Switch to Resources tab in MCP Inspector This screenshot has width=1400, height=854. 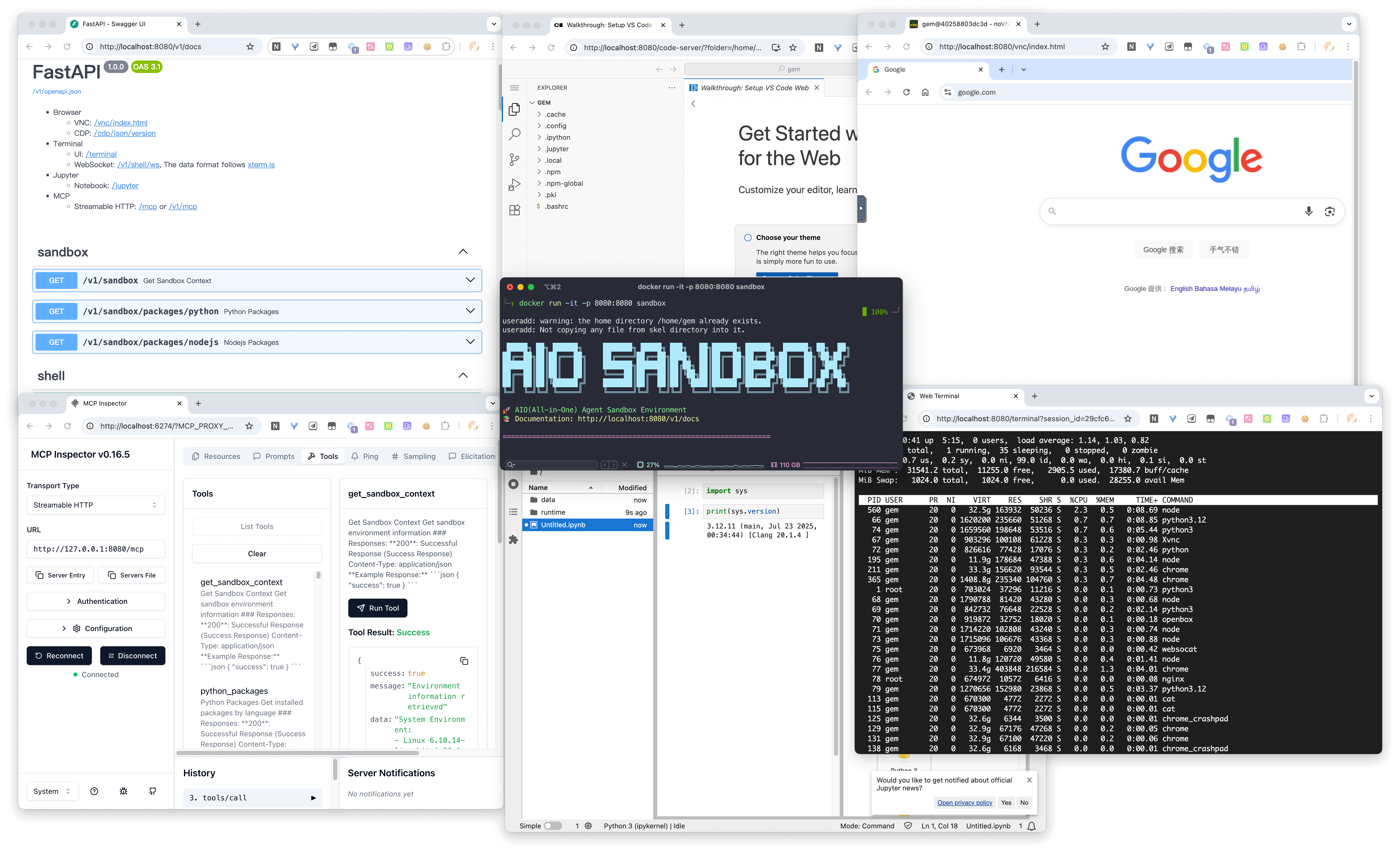[216, 456]
